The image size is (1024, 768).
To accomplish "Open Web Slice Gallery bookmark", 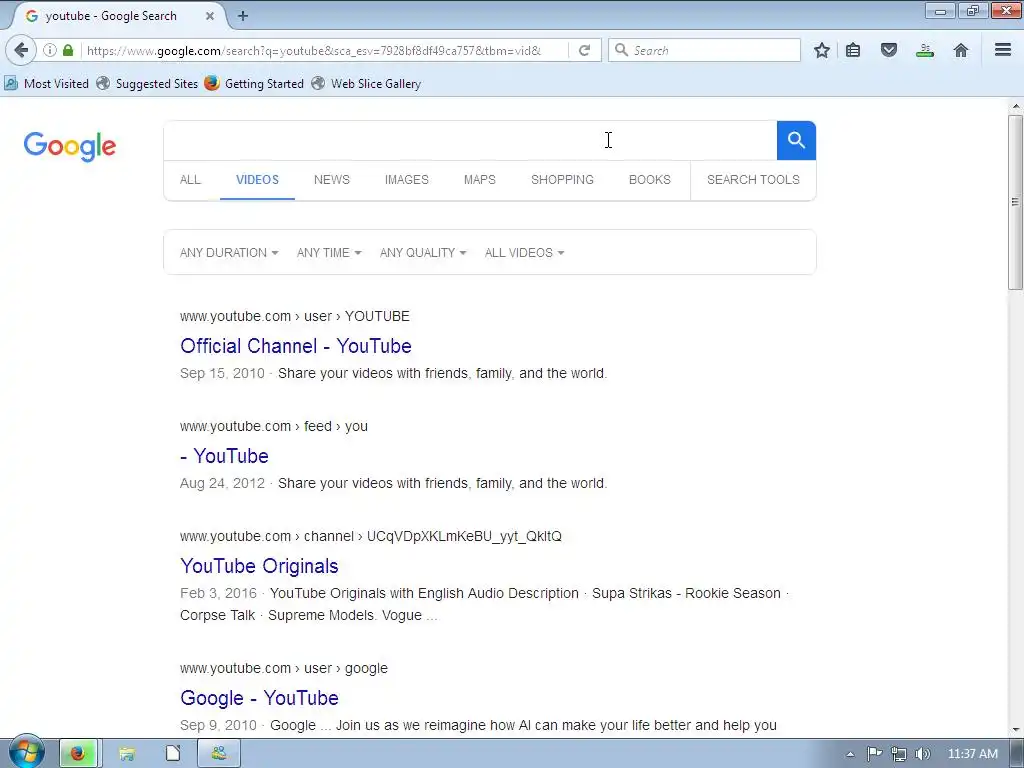I will point(366,84).
